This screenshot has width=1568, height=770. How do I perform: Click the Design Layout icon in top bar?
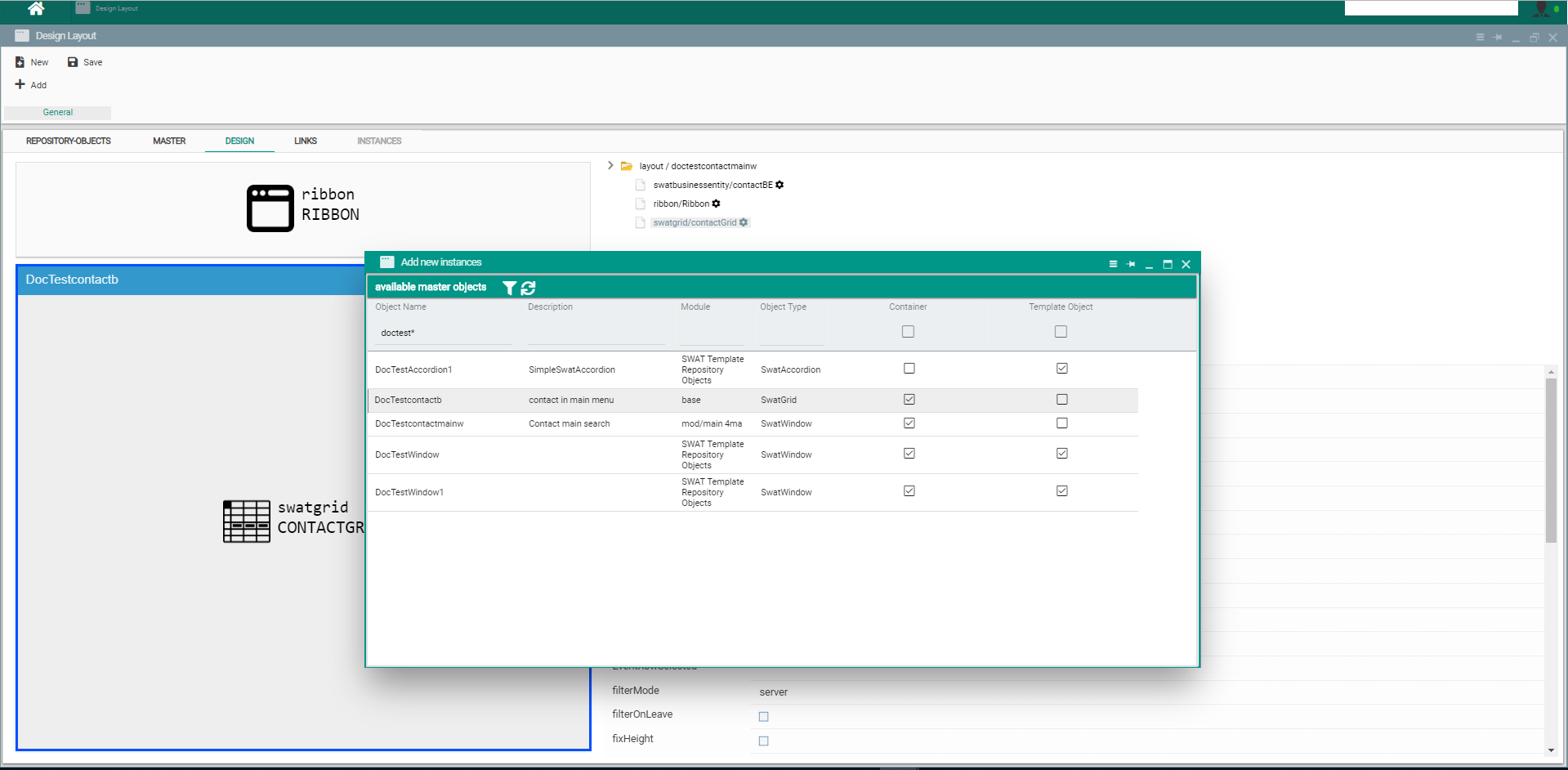[x=83, y=7]
